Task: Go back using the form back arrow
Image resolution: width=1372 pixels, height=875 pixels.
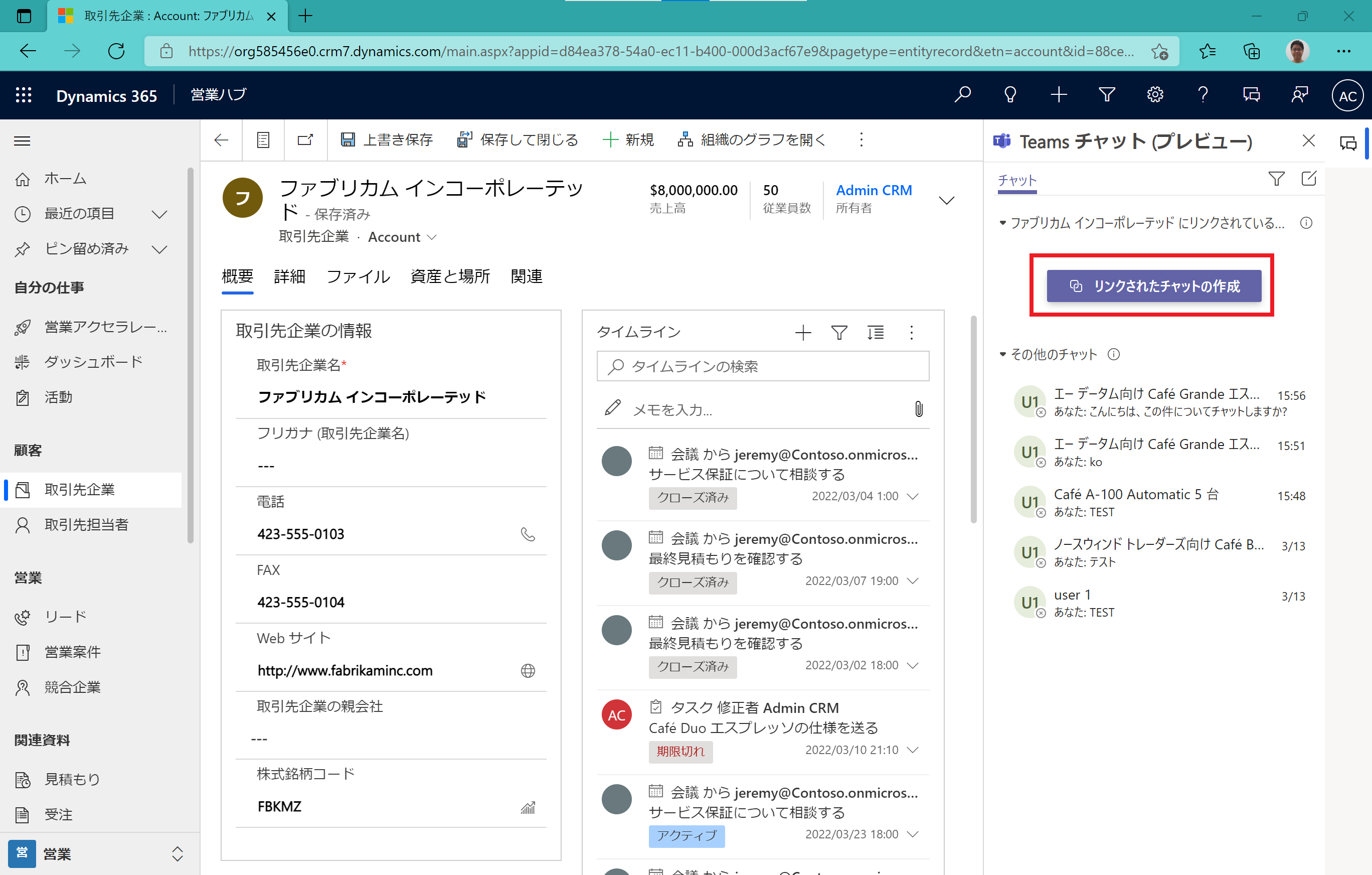Action: click(221, 139)
